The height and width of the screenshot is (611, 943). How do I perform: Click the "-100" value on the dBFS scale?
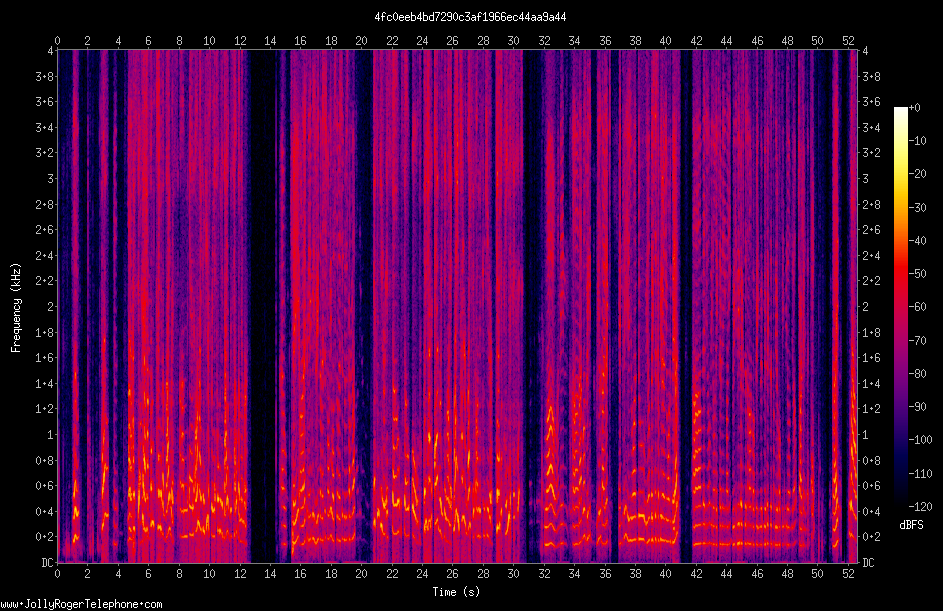pyautogui.click(x=920, y=440)
